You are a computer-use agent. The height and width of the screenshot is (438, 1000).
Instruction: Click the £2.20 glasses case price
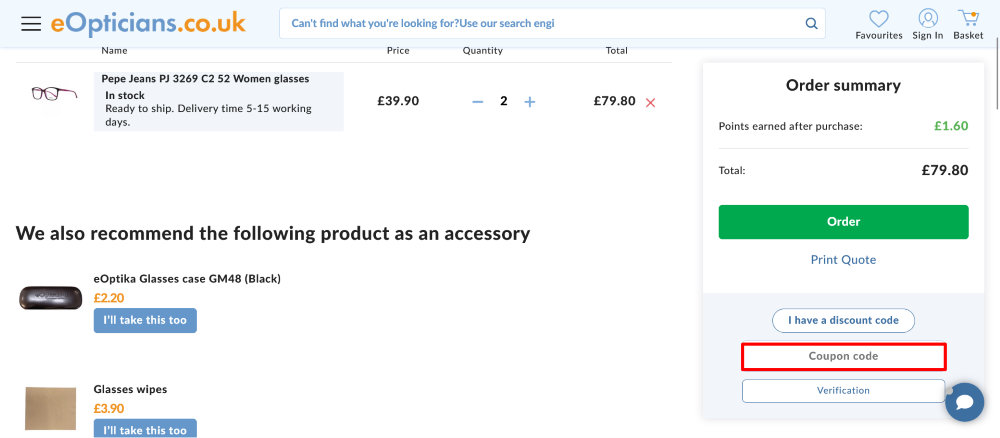coord(109,298)
